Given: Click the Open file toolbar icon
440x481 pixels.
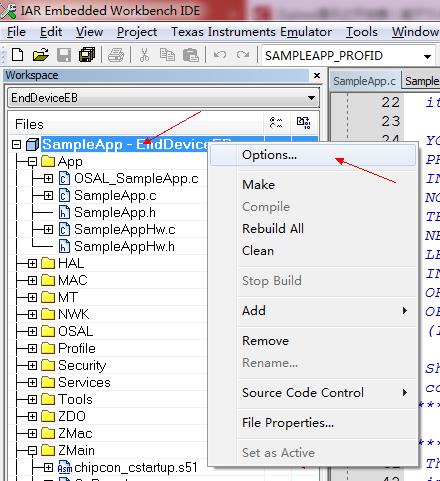Looking at the screenshot, I should [41, 55].
